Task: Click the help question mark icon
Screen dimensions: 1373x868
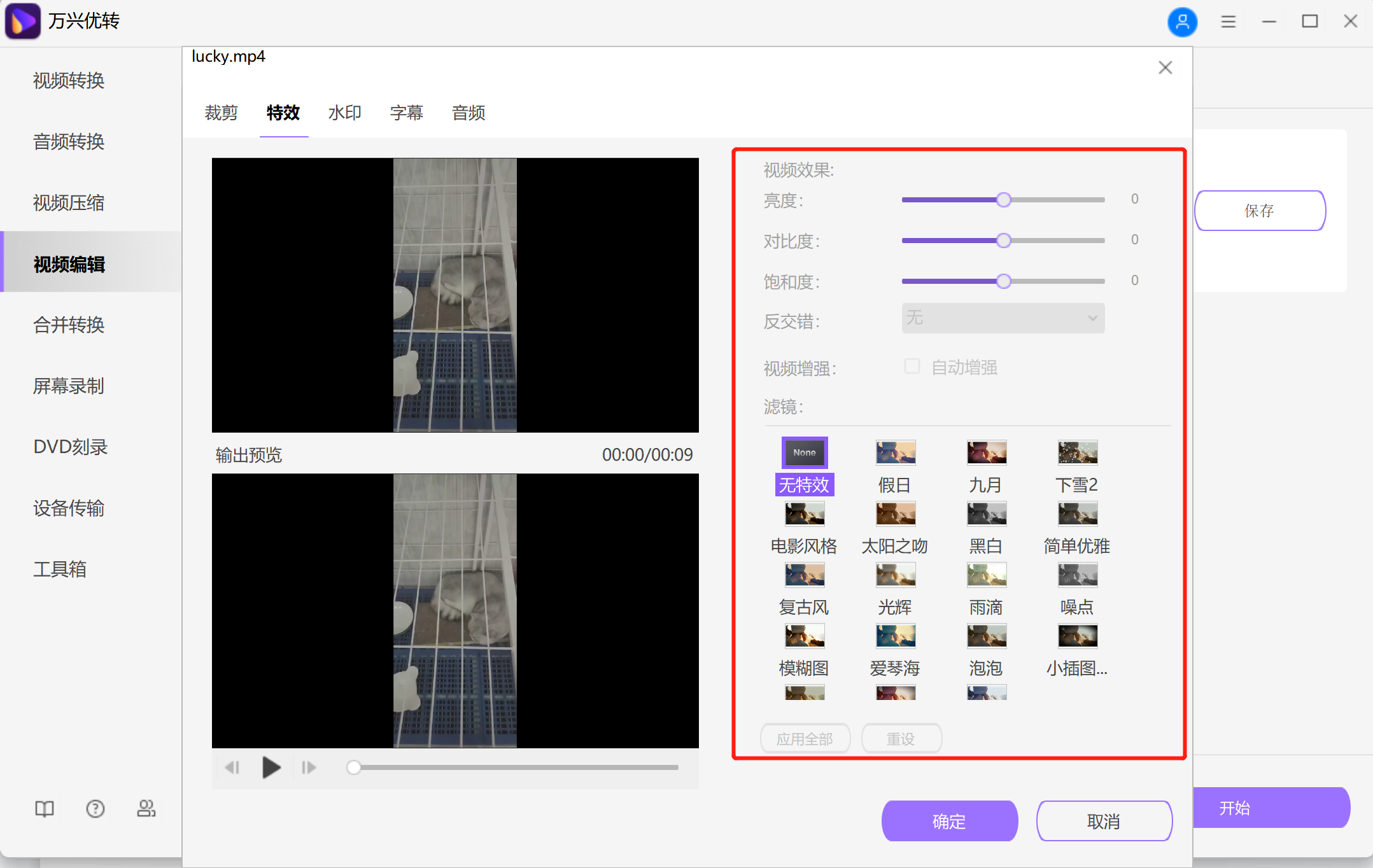Action: pos(95,808)
